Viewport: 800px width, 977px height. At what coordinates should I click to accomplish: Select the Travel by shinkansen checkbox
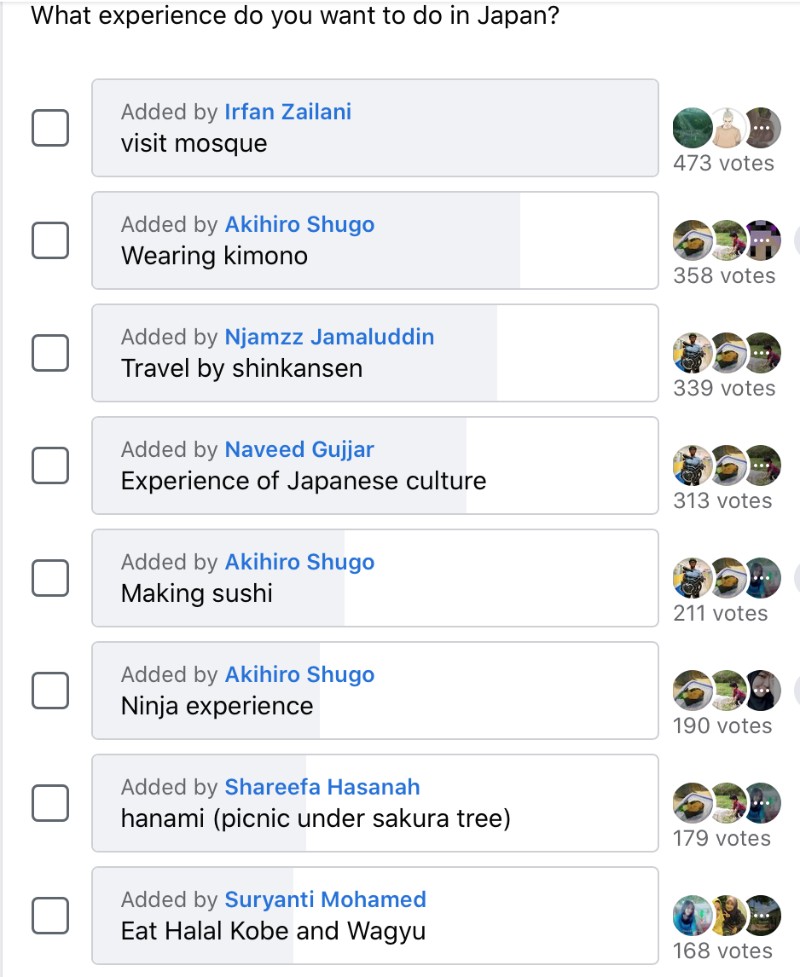pos(50,353)
